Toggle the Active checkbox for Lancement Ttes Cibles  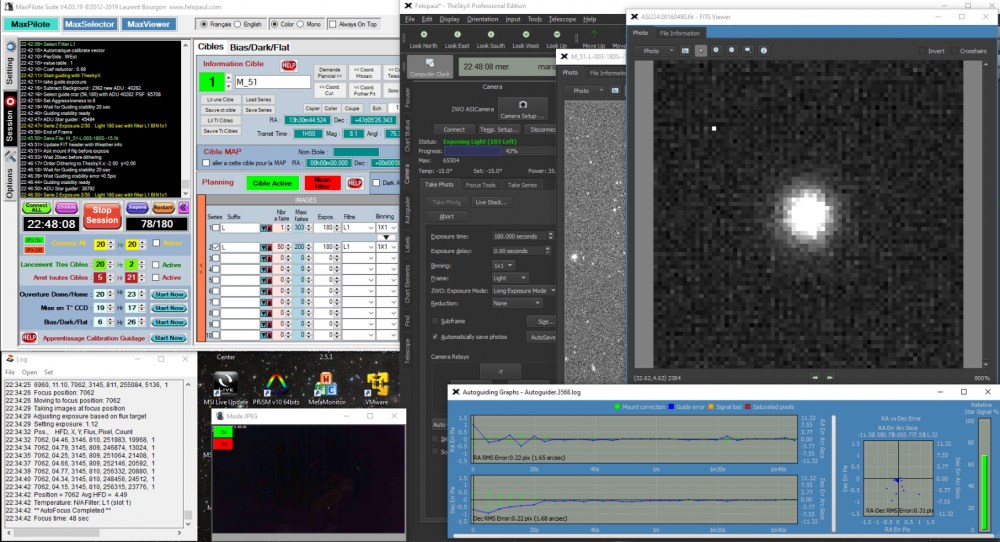pos(156,265)
